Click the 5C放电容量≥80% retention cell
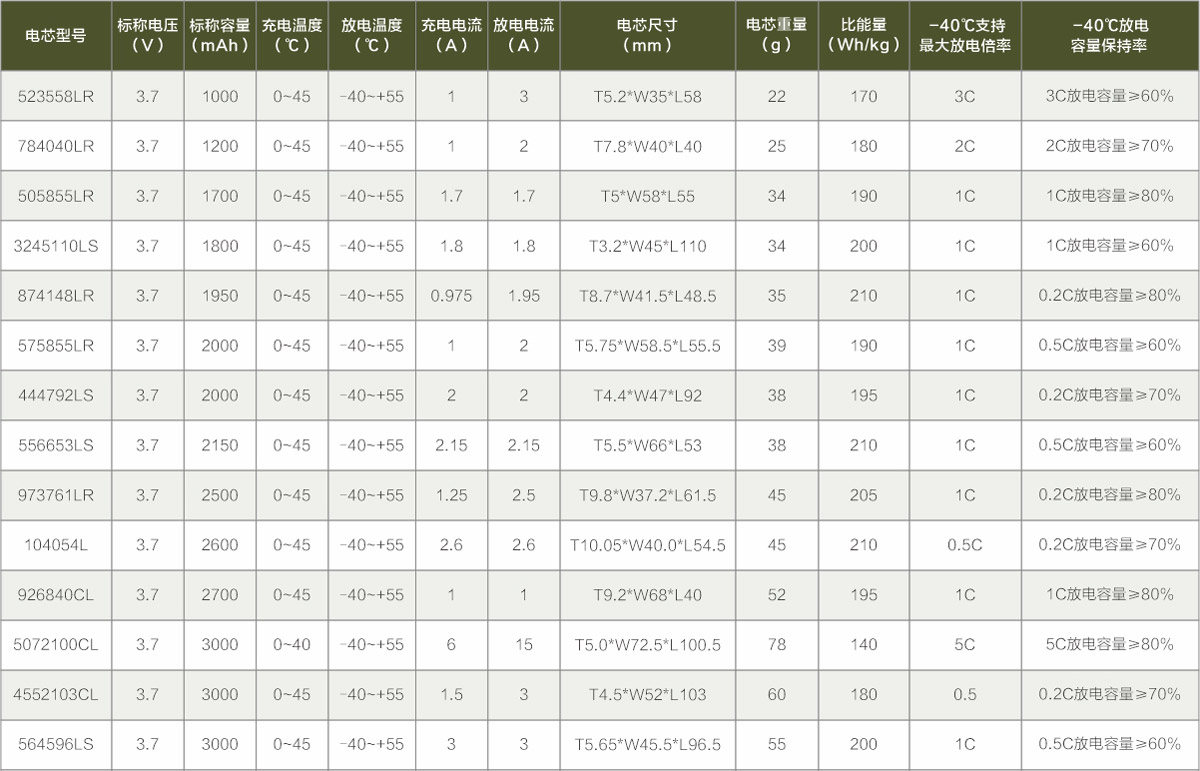Image resolution: width=1200 pixels, height=771 pixels. pyautogui.click(x=1110, y=645)
